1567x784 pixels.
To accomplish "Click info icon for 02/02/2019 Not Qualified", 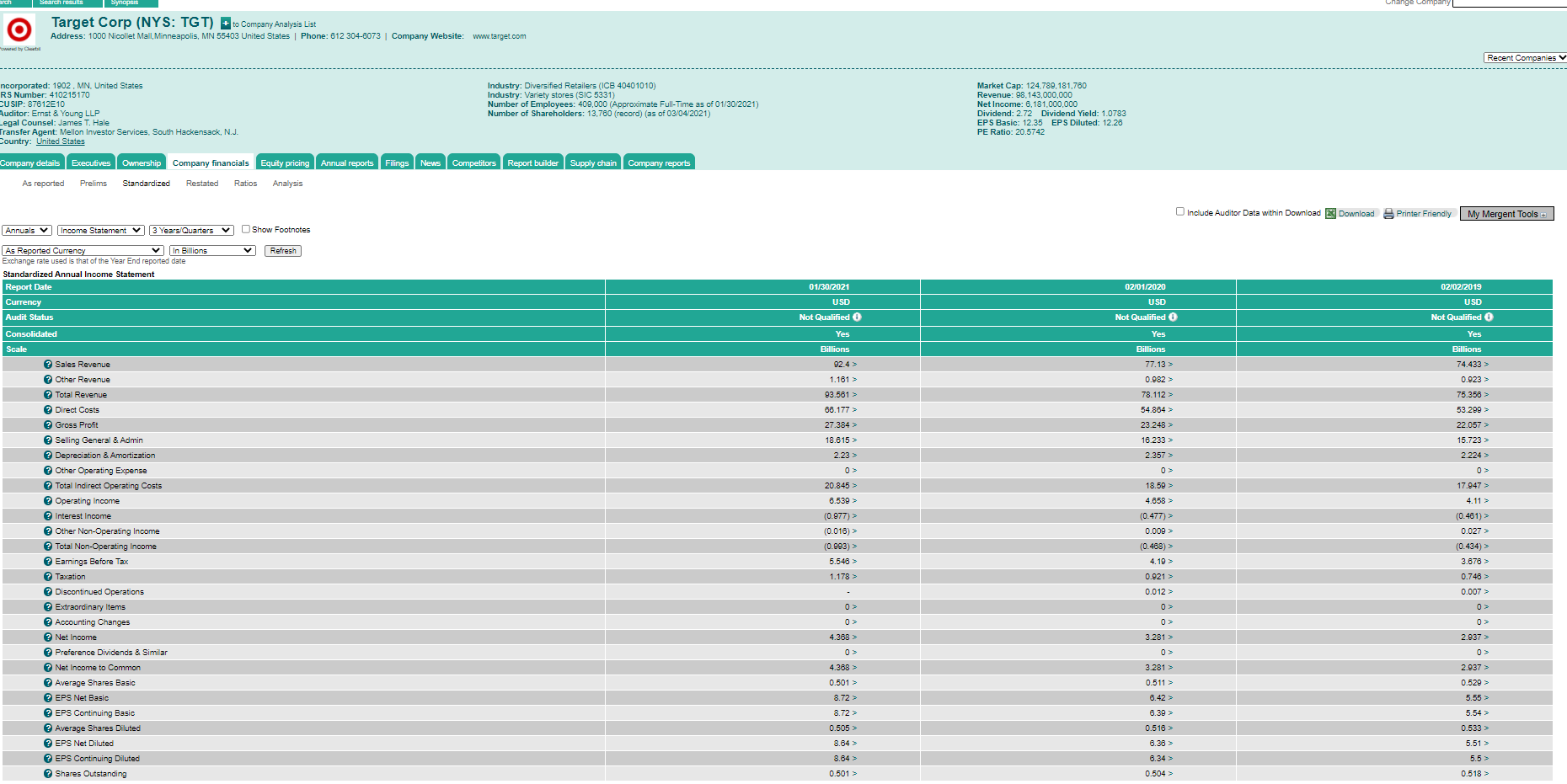I will click(1489, 317).
